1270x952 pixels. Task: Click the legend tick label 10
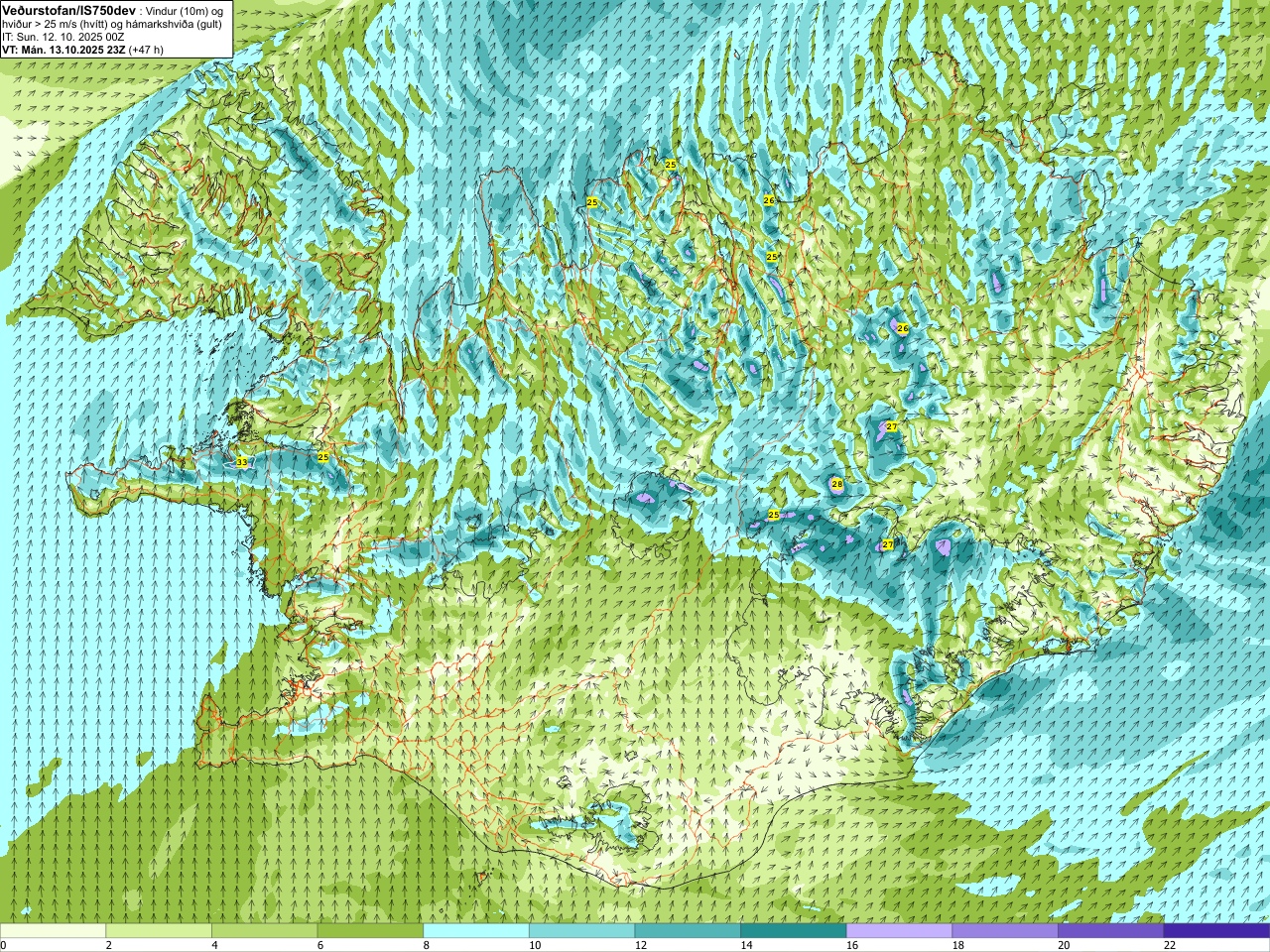coord(535,945)
